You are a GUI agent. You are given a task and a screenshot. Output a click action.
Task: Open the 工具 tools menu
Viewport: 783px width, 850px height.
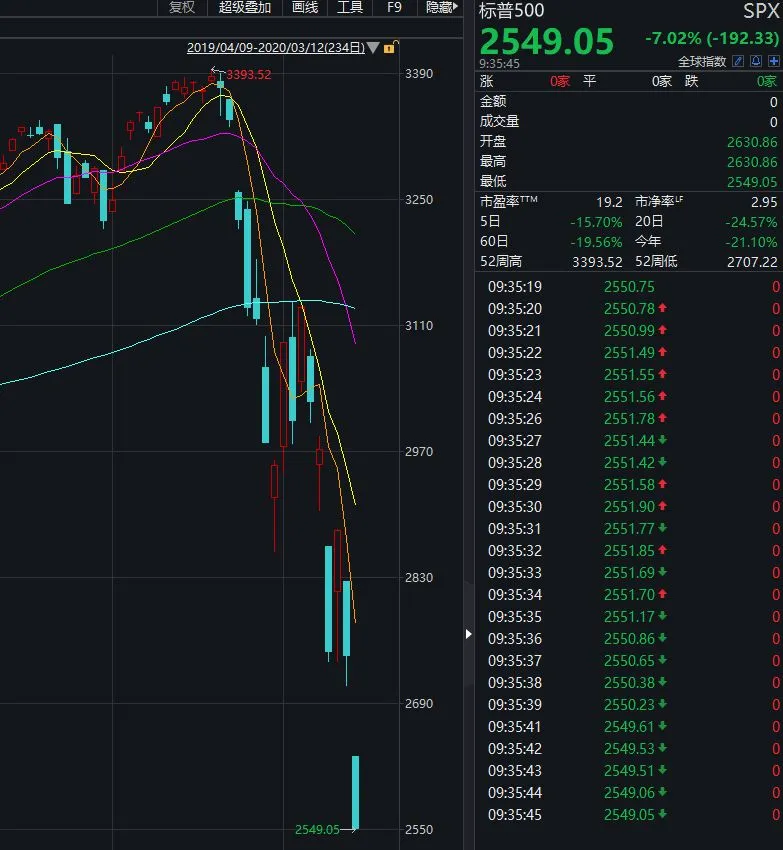[350, 7]
